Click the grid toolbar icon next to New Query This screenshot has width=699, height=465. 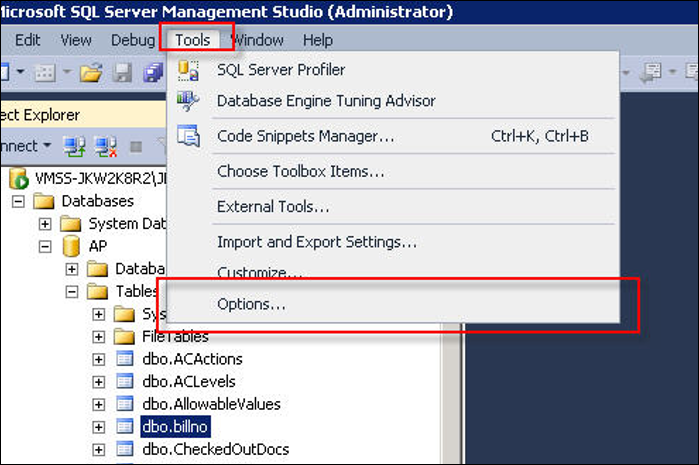coord(45,72)
